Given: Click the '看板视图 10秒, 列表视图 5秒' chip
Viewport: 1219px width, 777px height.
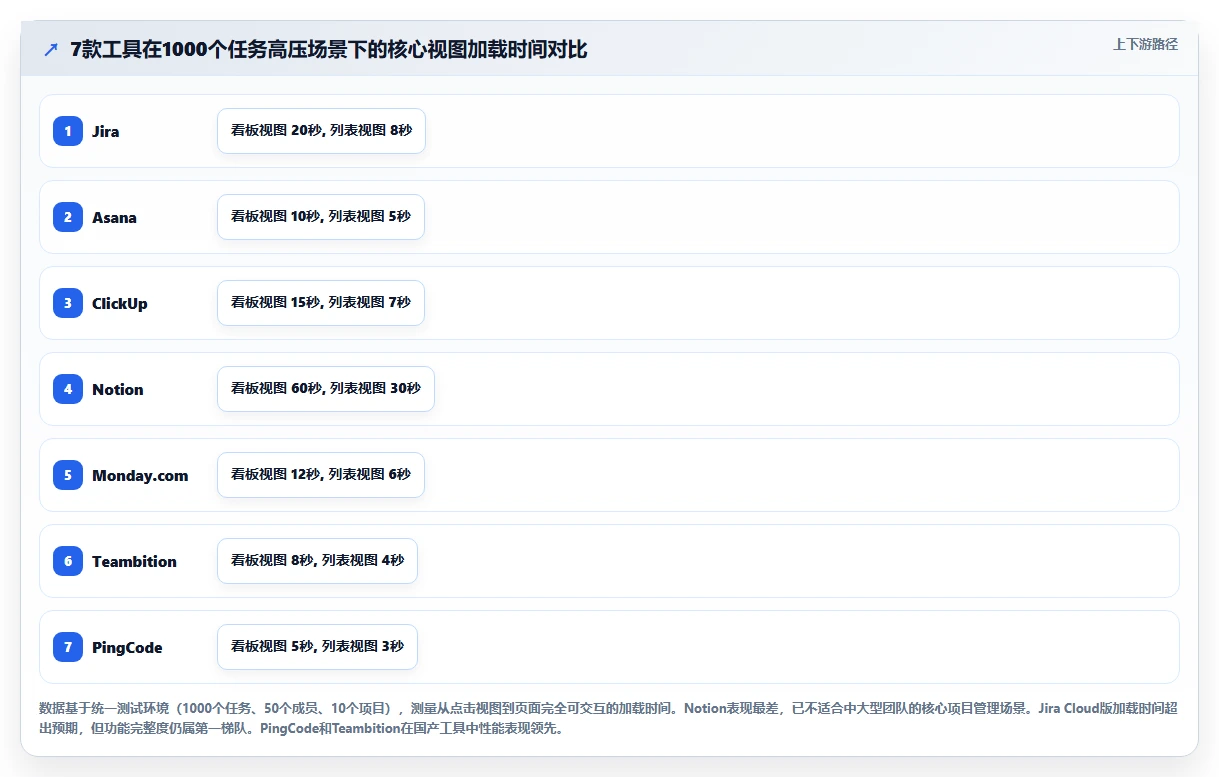Looking at the screenshot, I should point(321,217).
